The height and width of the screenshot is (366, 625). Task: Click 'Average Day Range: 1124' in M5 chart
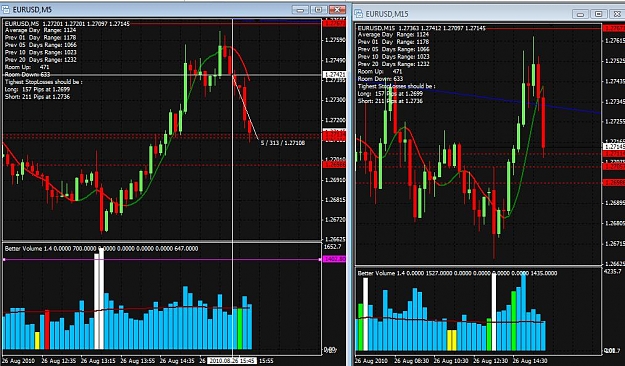pos(41,30)
